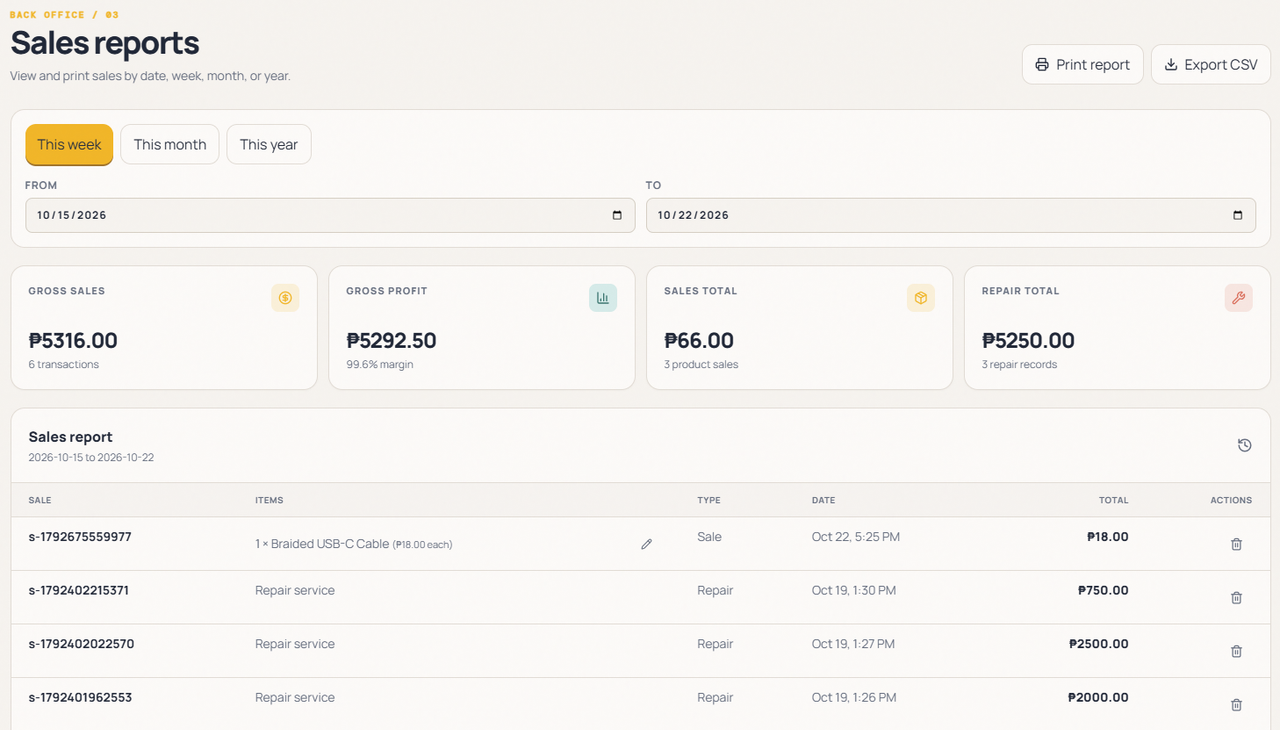Switch to This month filter
The image size is (1280, 730).
pyautogui.click(x=170, y=145)
